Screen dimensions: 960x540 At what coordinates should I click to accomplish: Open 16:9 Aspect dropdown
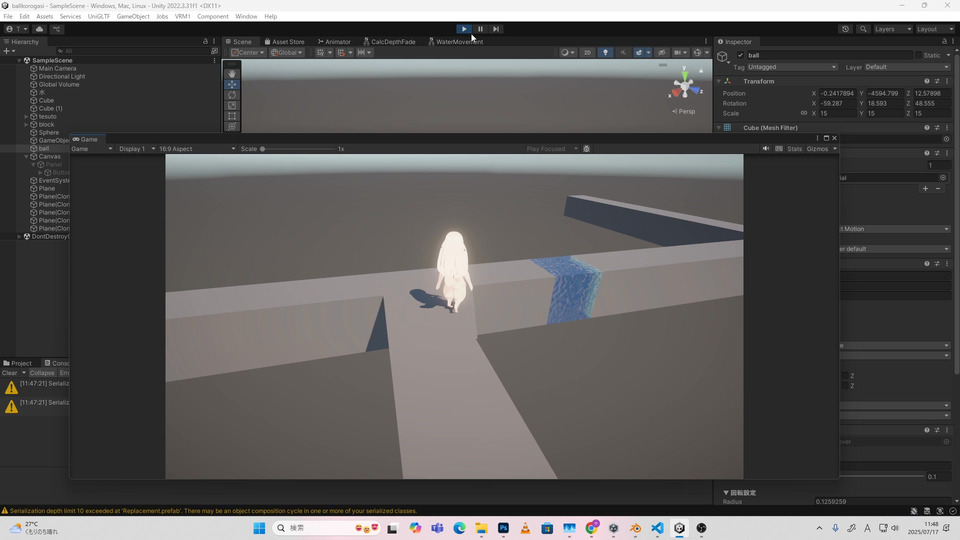[x=197, y=149]
